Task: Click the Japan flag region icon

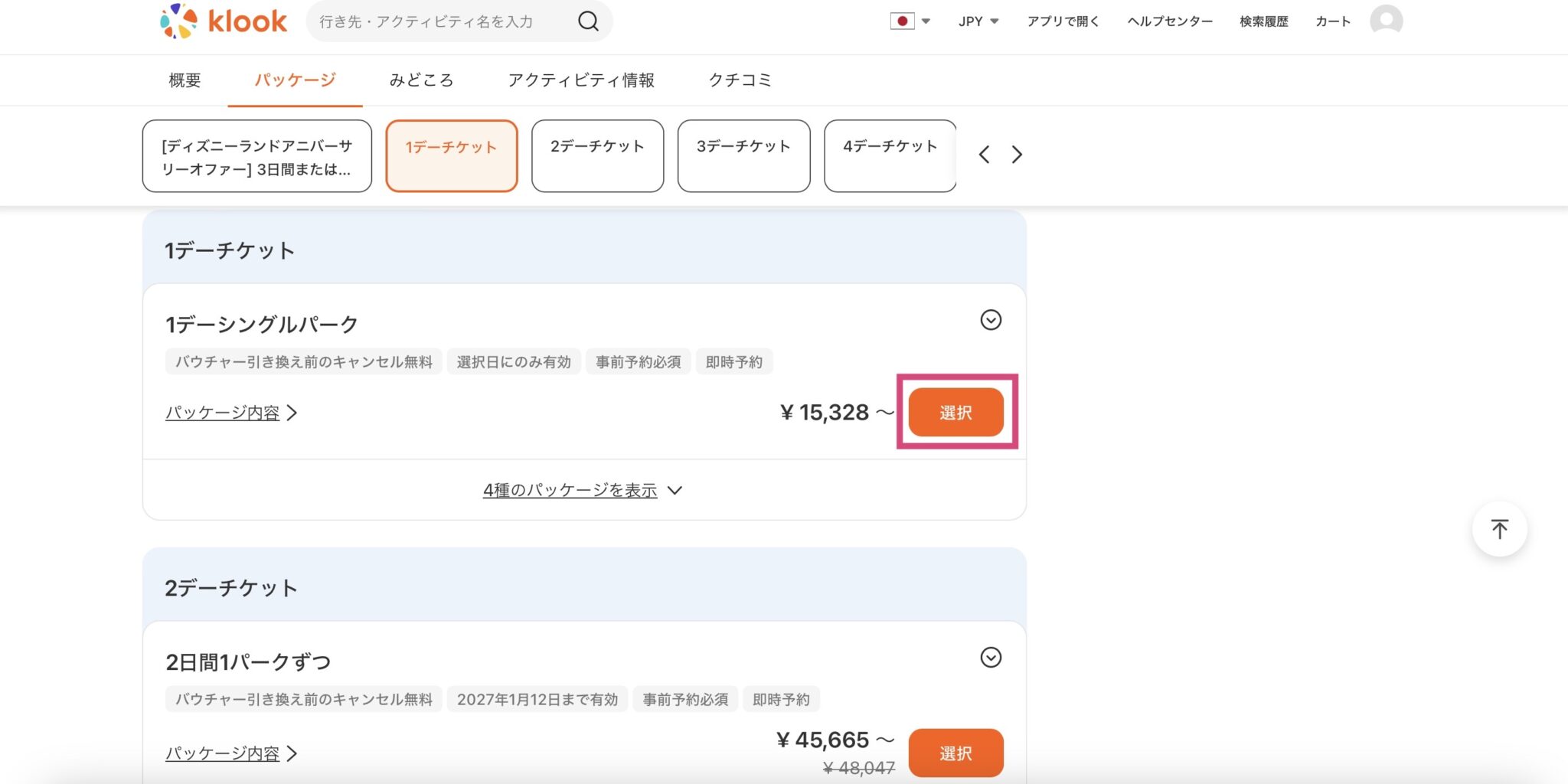Action: [904, 21]
